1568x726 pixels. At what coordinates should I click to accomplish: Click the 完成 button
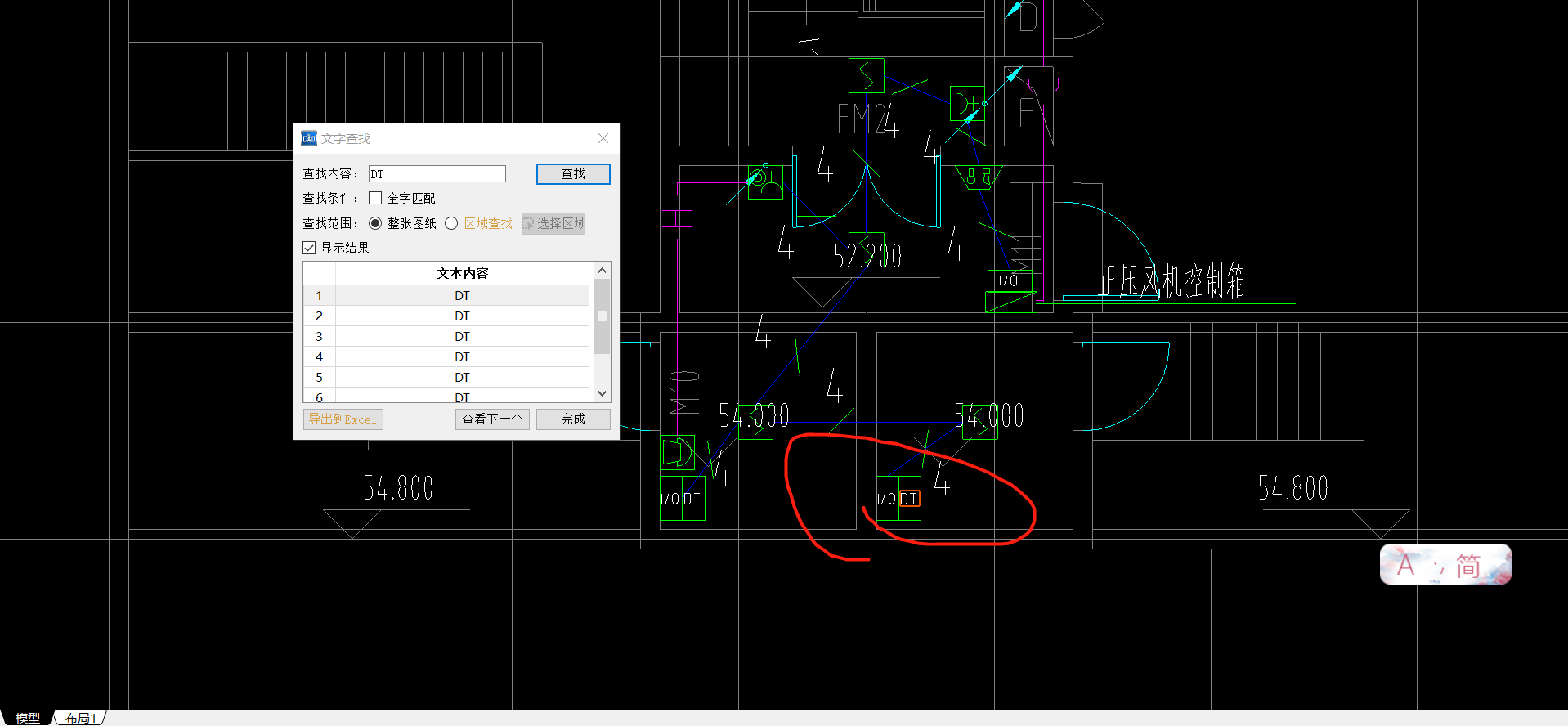pyautogui.click(x=572, y=419)
